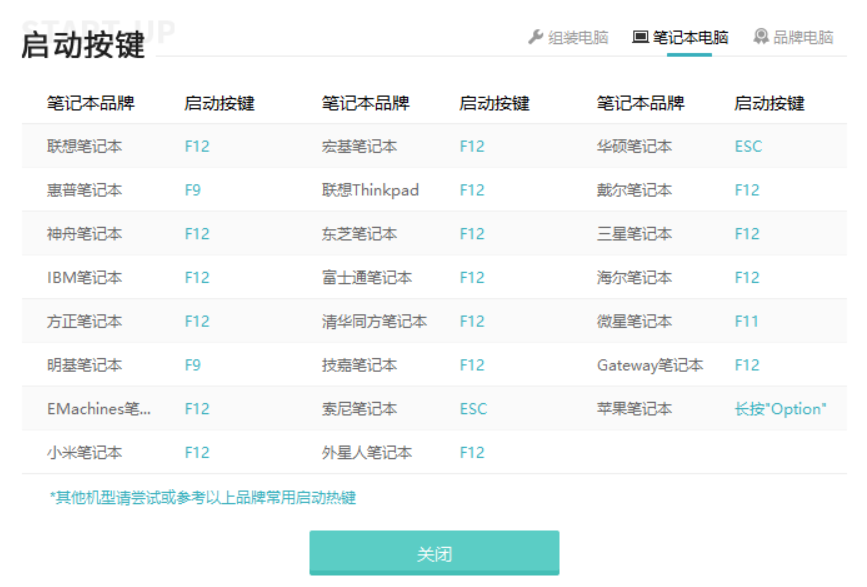The width and height of the screenshot is (867, 587).
Task: Select the F12 key for 三星笔记本
Action: coord(746,234)
